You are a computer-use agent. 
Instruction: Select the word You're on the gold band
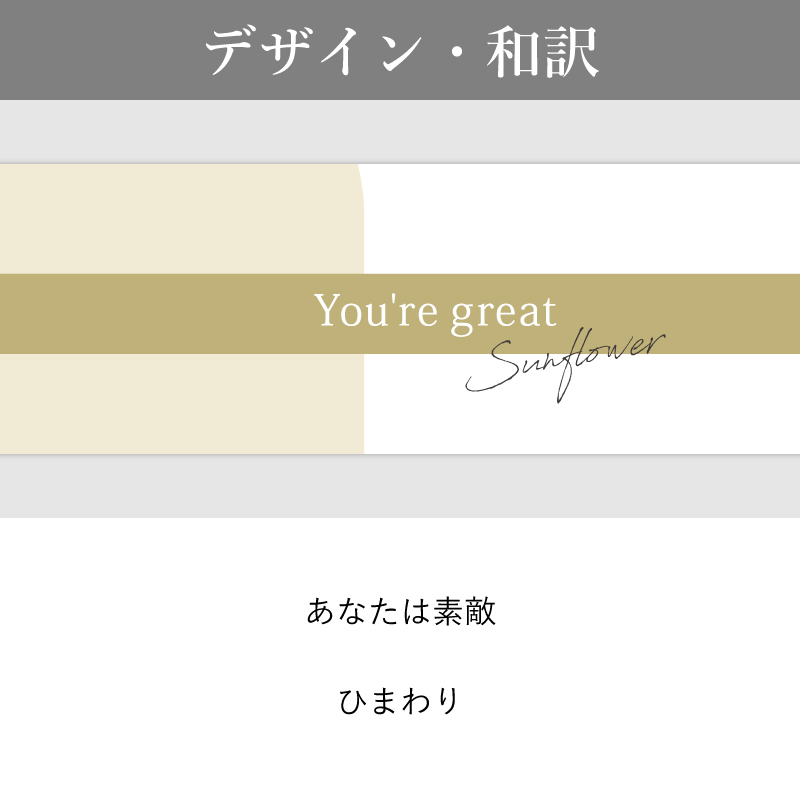pyautogui.click(x=376, y=311)
